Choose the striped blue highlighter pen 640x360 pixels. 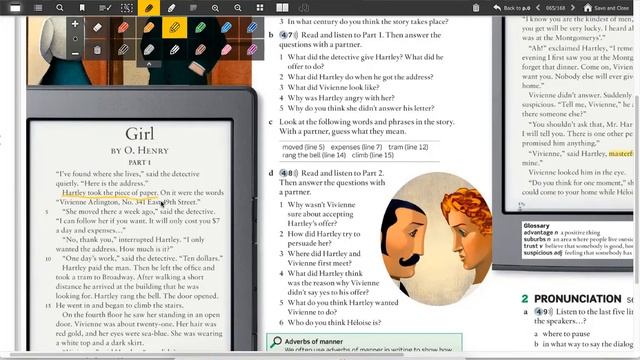(x=252, y=27)
